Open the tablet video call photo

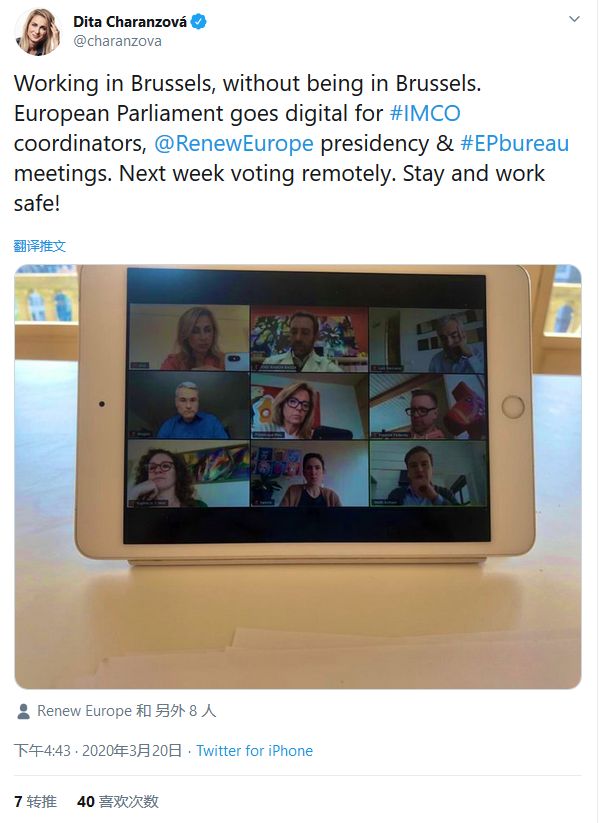[298, 477]
